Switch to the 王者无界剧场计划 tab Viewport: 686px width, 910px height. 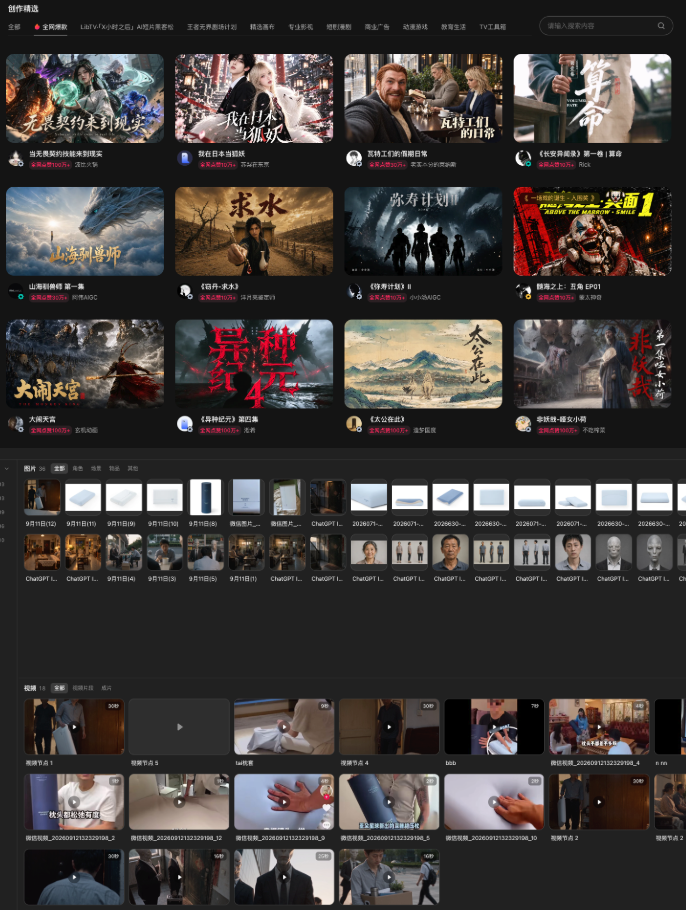click(x=212, y=27)
